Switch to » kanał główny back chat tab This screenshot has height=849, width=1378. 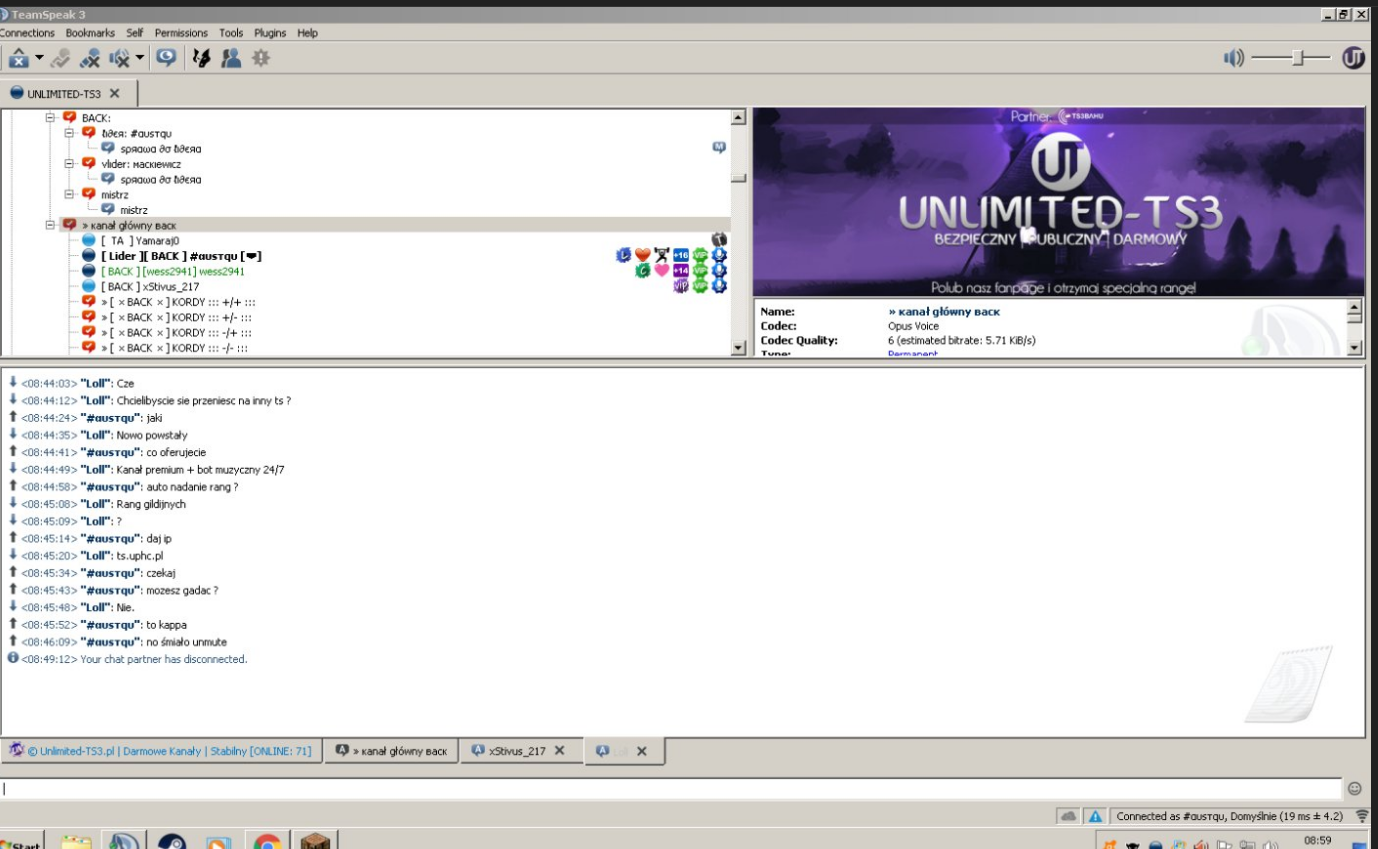pyautogui.click(x=392, y=751)
